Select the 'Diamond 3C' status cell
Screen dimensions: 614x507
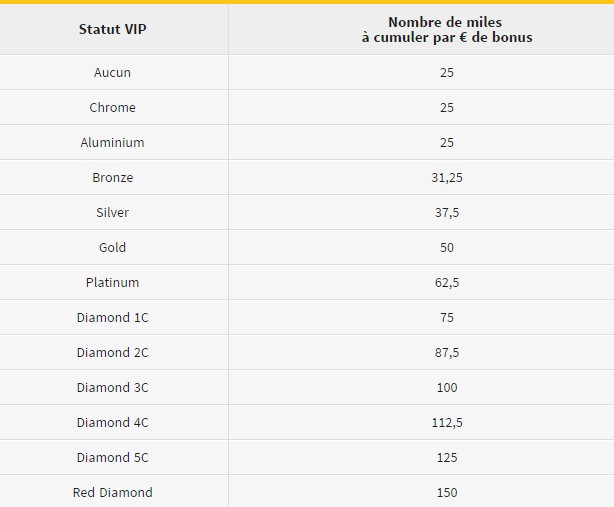click(112, 388)
